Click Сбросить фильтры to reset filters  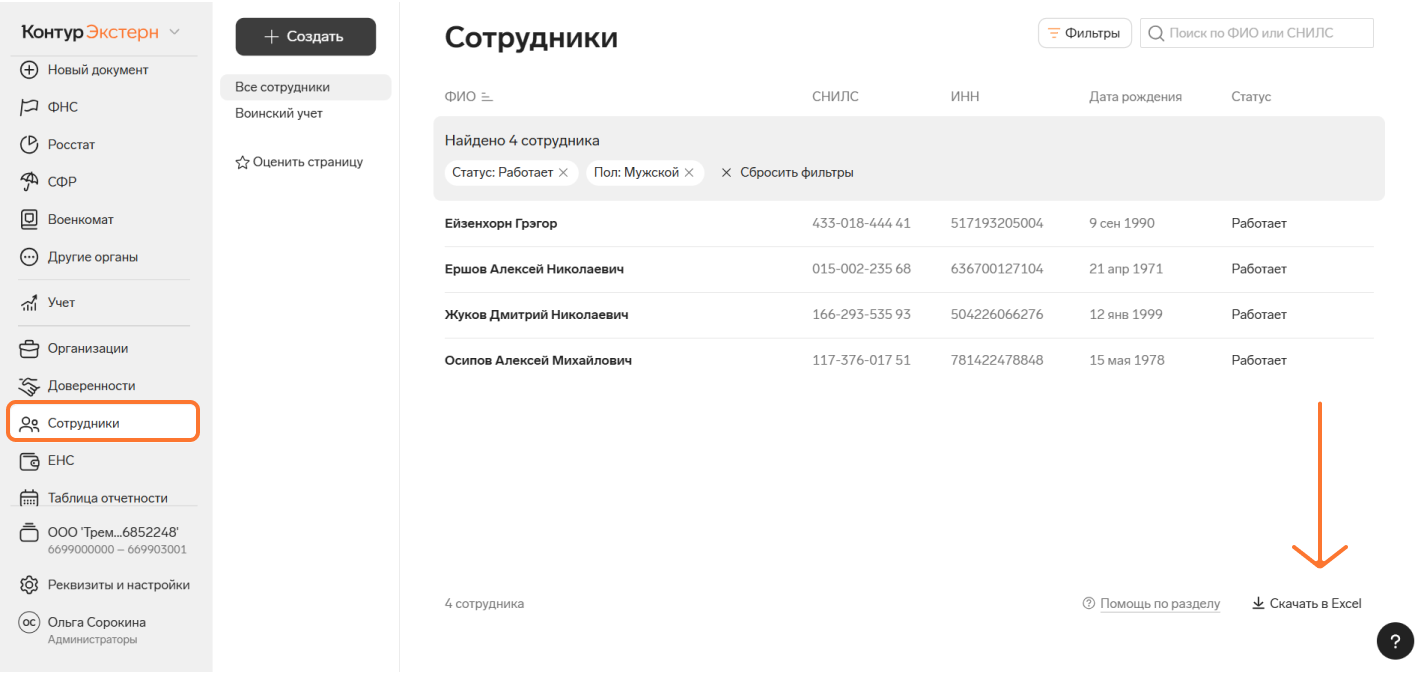click(786, 173)
